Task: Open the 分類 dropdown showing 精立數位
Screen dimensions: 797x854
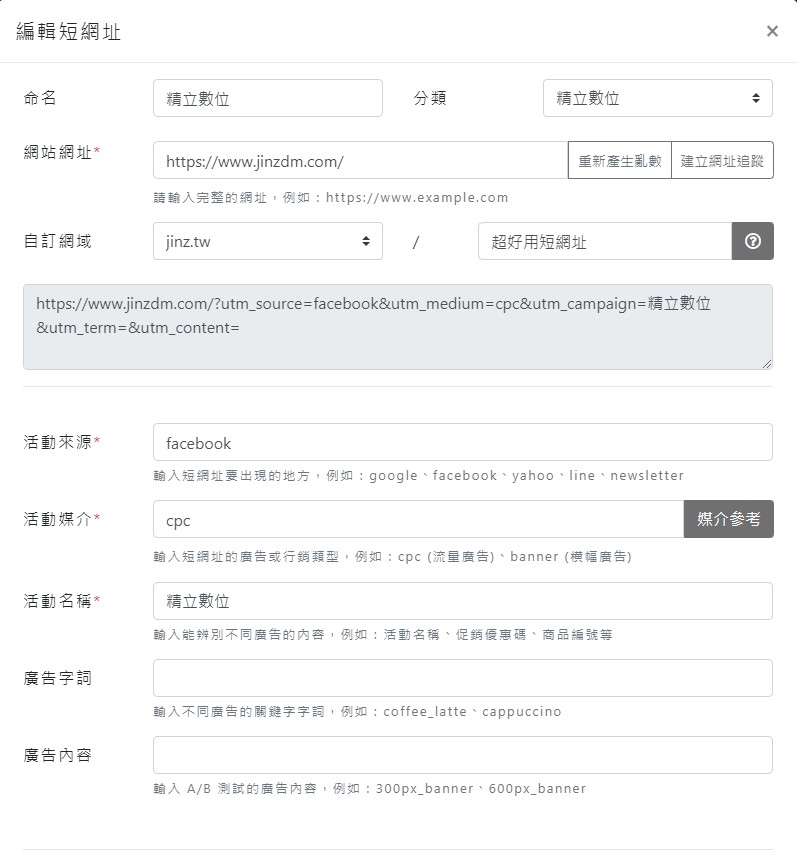Action: tap(658, 98)
